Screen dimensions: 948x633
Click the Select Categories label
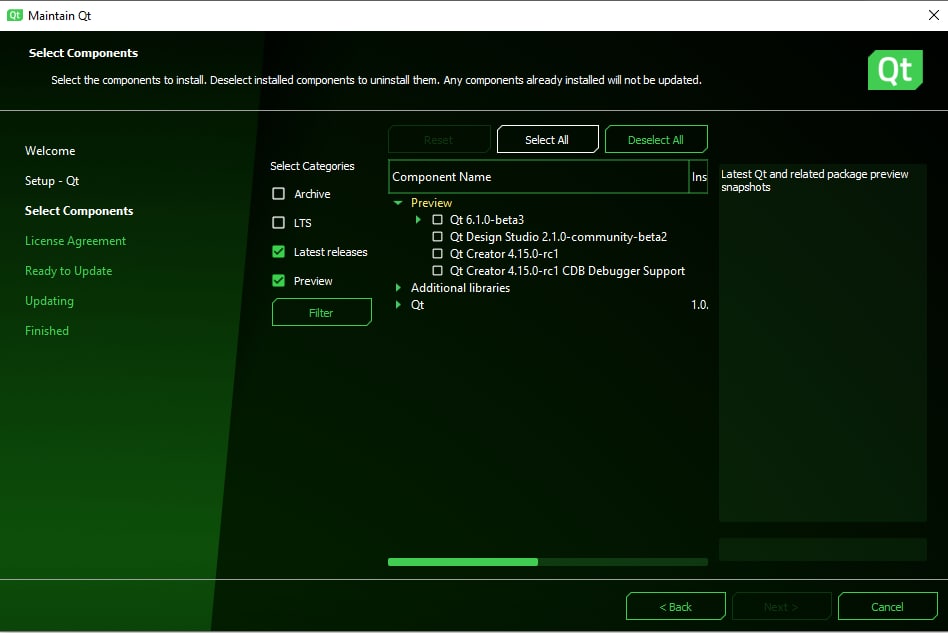pos(312,166)
